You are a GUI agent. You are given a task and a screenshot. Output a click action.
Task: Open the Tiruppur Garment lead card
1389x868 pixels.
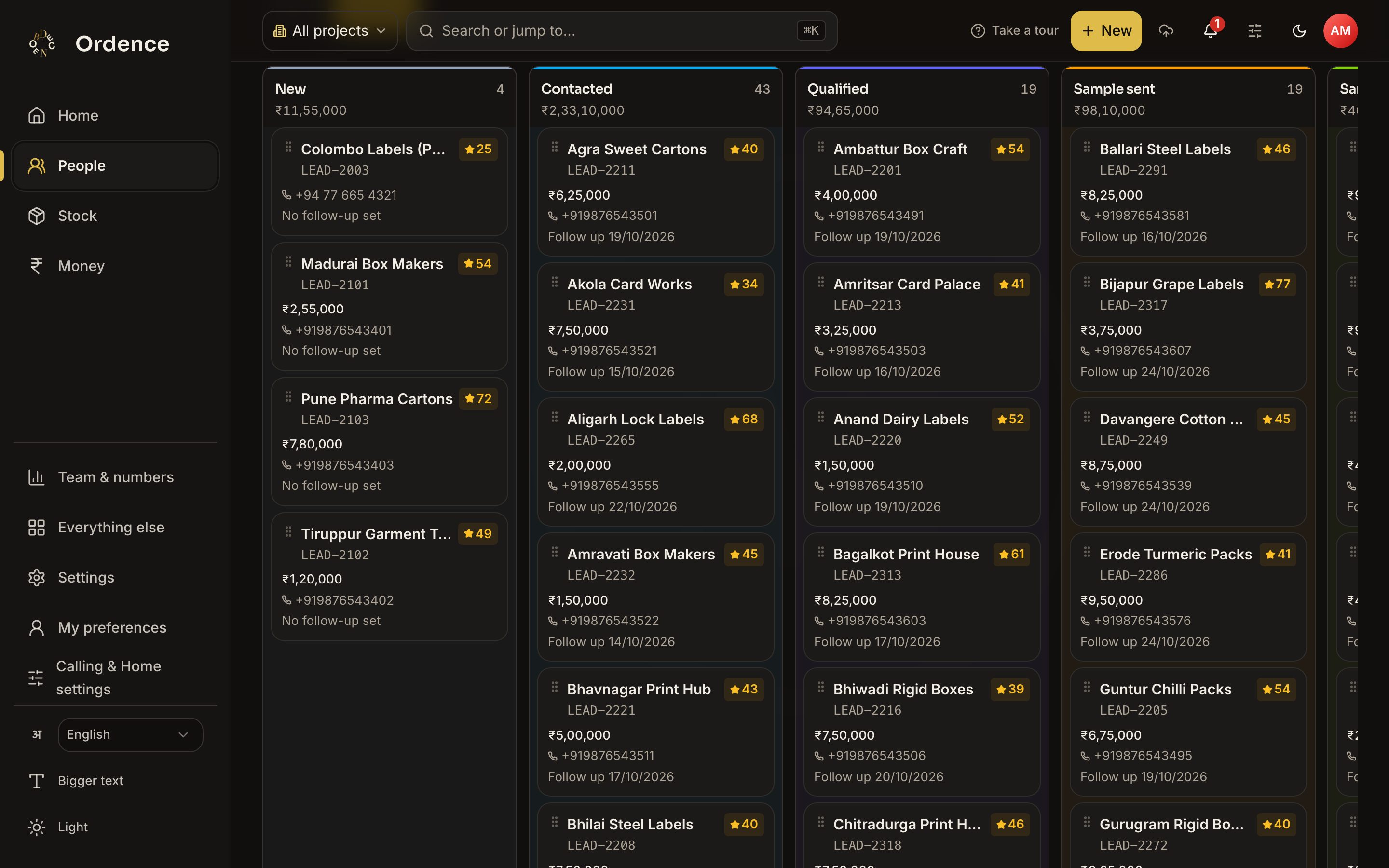coord(389,576)
